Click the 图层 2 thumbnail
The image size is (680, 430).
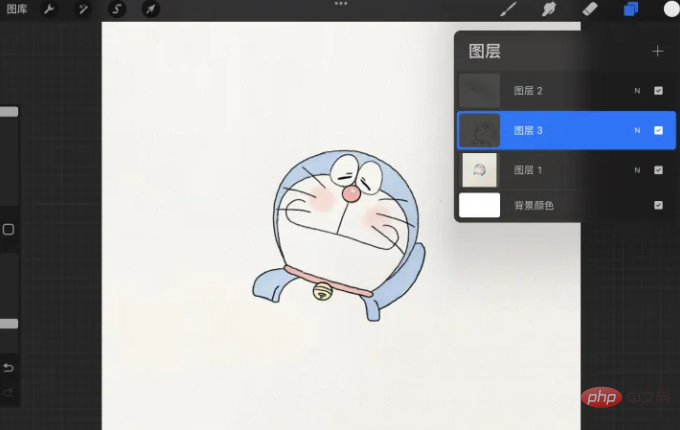tap(479, 91)
